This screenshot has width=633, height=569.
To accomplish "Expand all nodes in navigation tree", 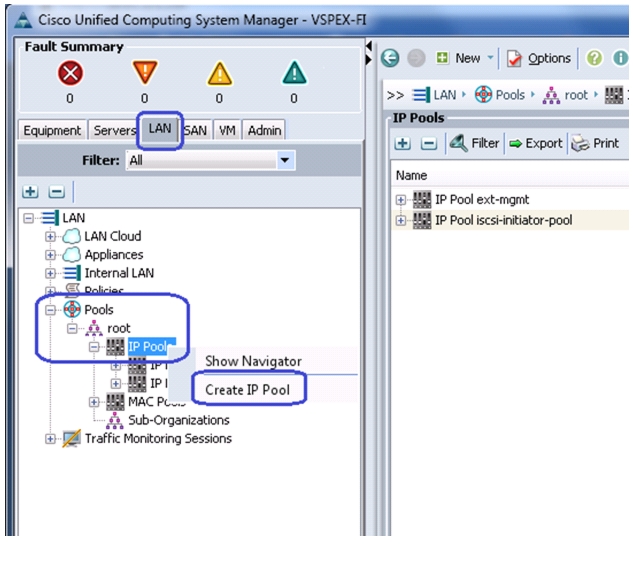I will (x=30, y=191).
